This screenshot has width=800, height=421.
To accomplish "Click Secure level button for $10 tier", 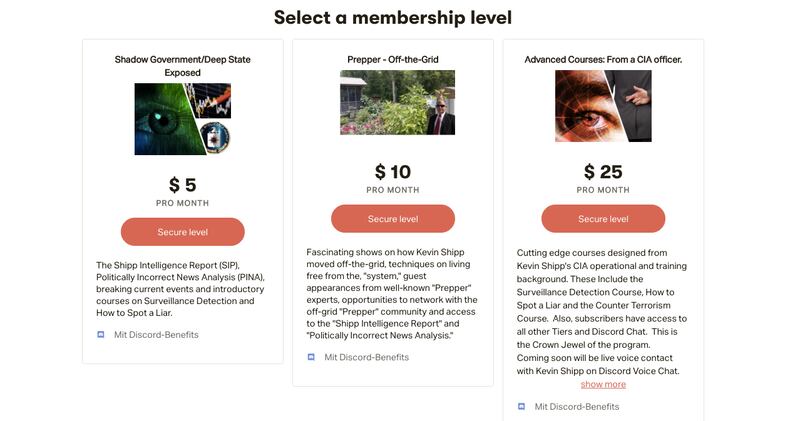I will click(393, 219).
